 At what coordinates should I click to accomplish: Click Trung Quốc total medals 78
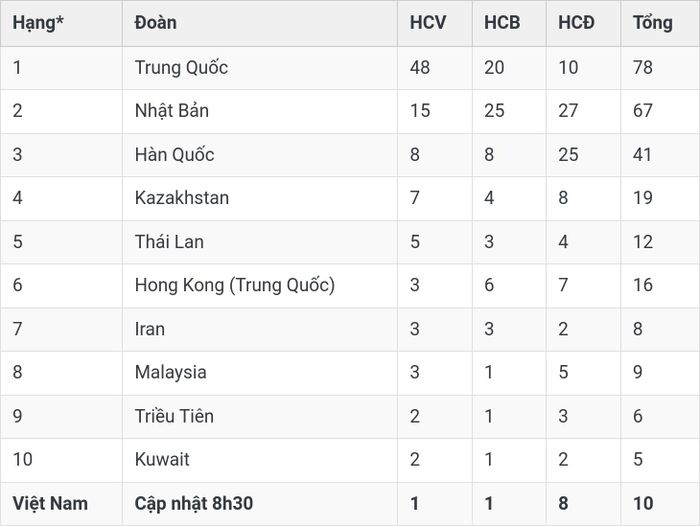643,68
